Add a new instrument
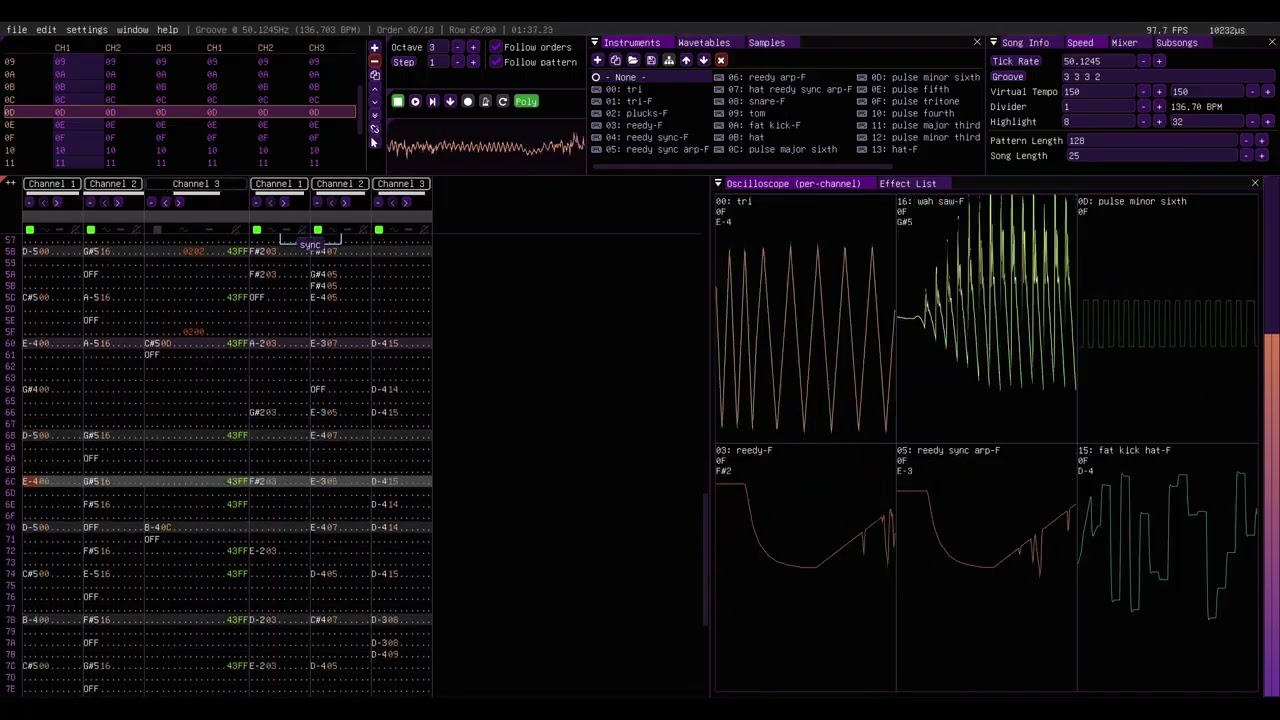 [x=597, y=60]
